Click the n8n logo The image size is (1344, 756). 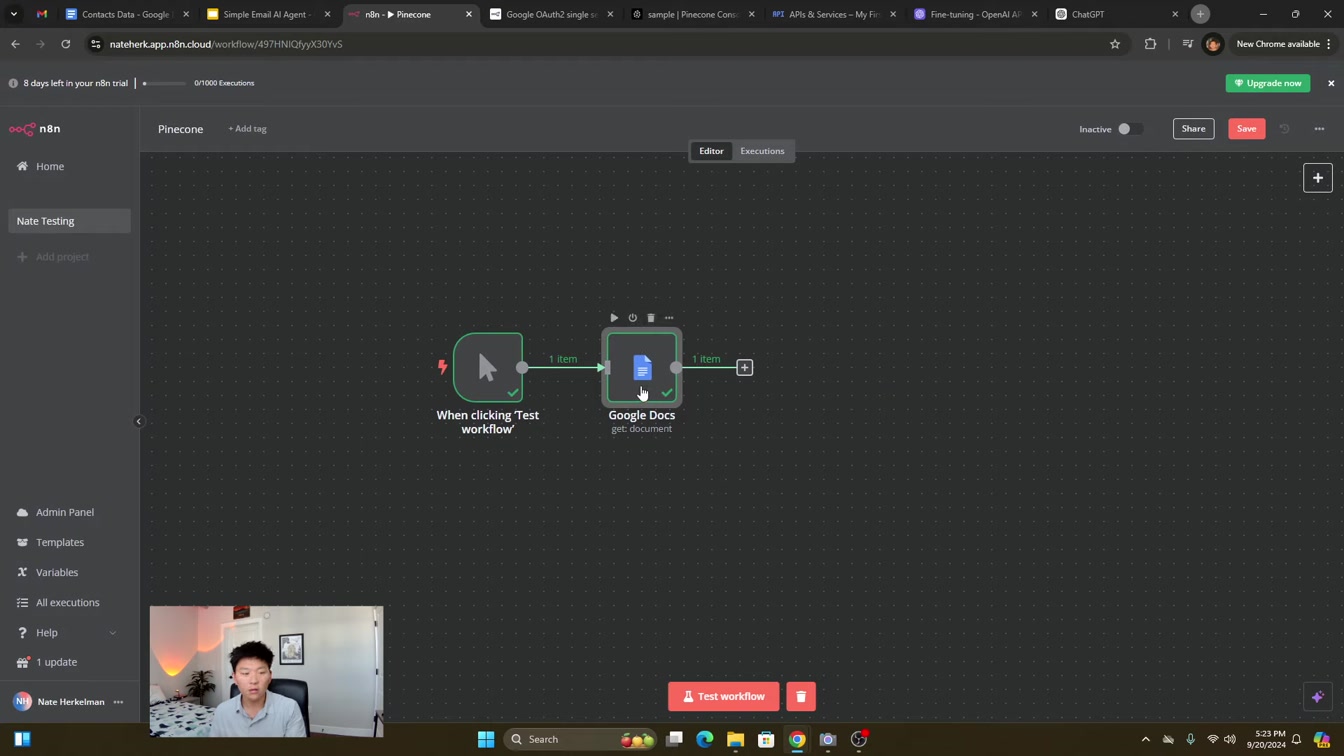(x=35, y=129)
